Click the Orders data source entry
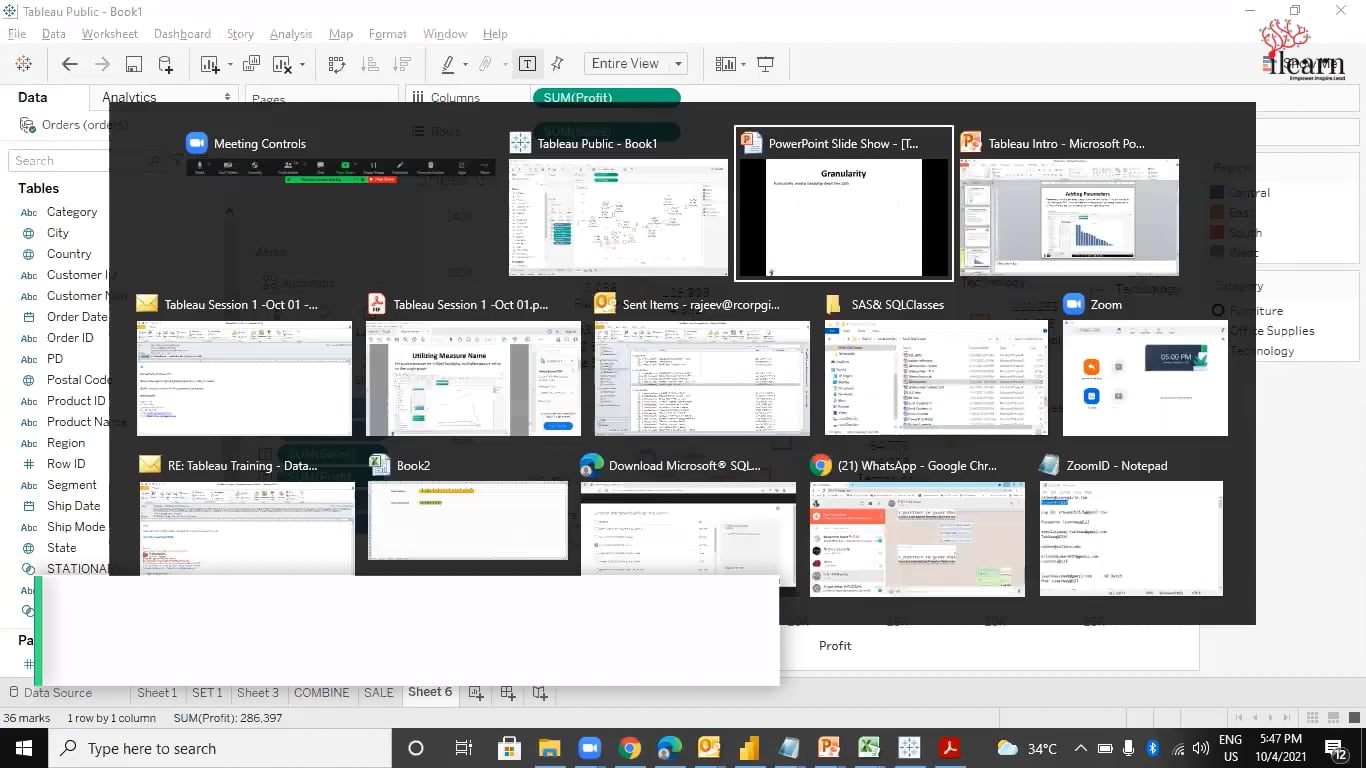Viewport: 1366px width, 768px height. 73,125
